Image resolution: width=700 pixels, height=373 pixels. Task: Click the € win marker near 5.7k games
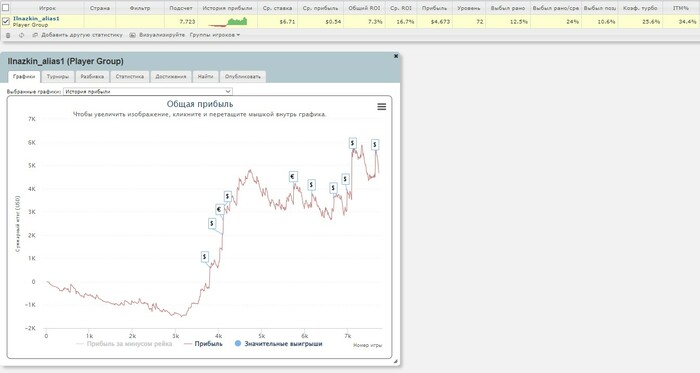tap(293, 177)
